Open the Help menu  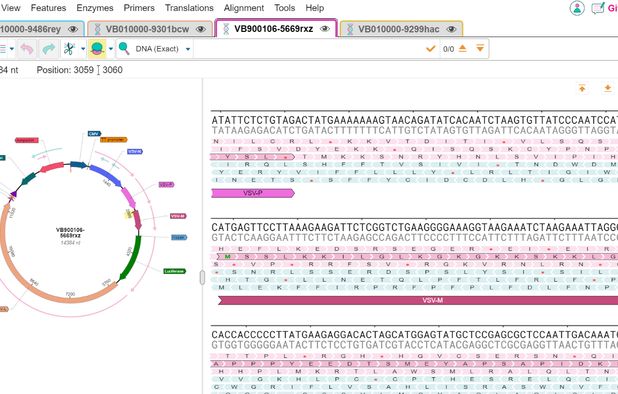[x=315, y=8]
